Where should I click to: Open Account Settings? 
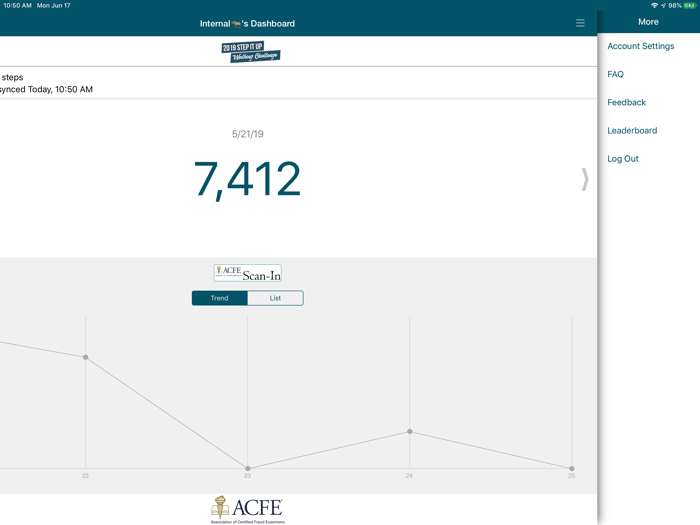(x=641, y=46)
